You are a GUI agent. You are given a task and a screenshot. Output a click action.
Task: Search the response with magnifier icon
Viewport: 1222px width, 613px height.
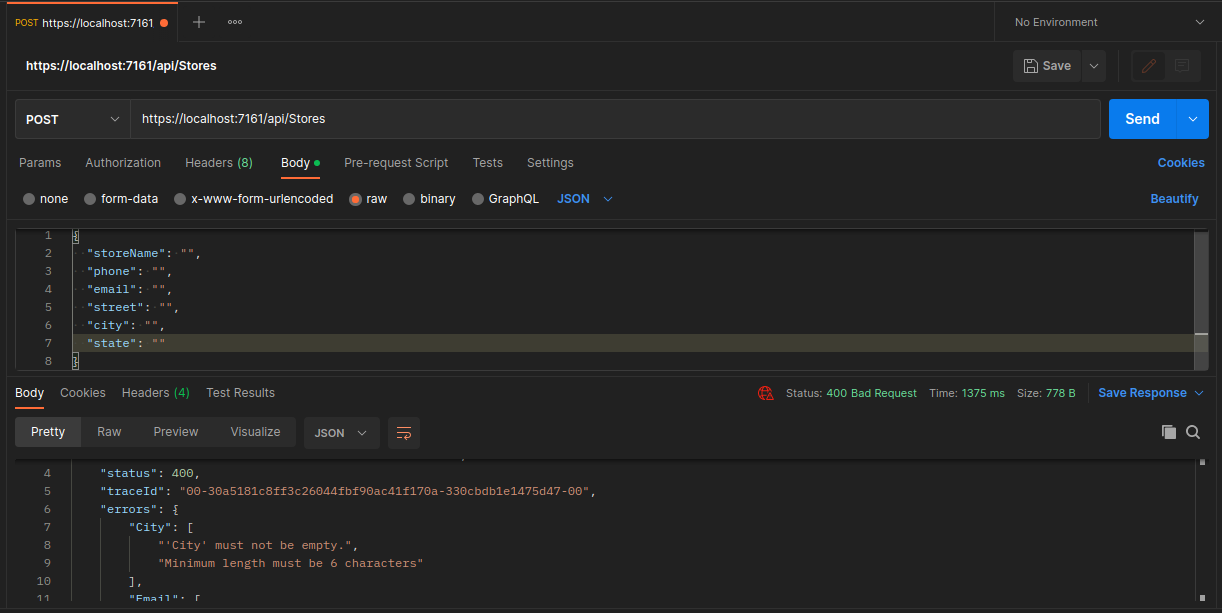pyautogui.click(x=1193, y=432)
